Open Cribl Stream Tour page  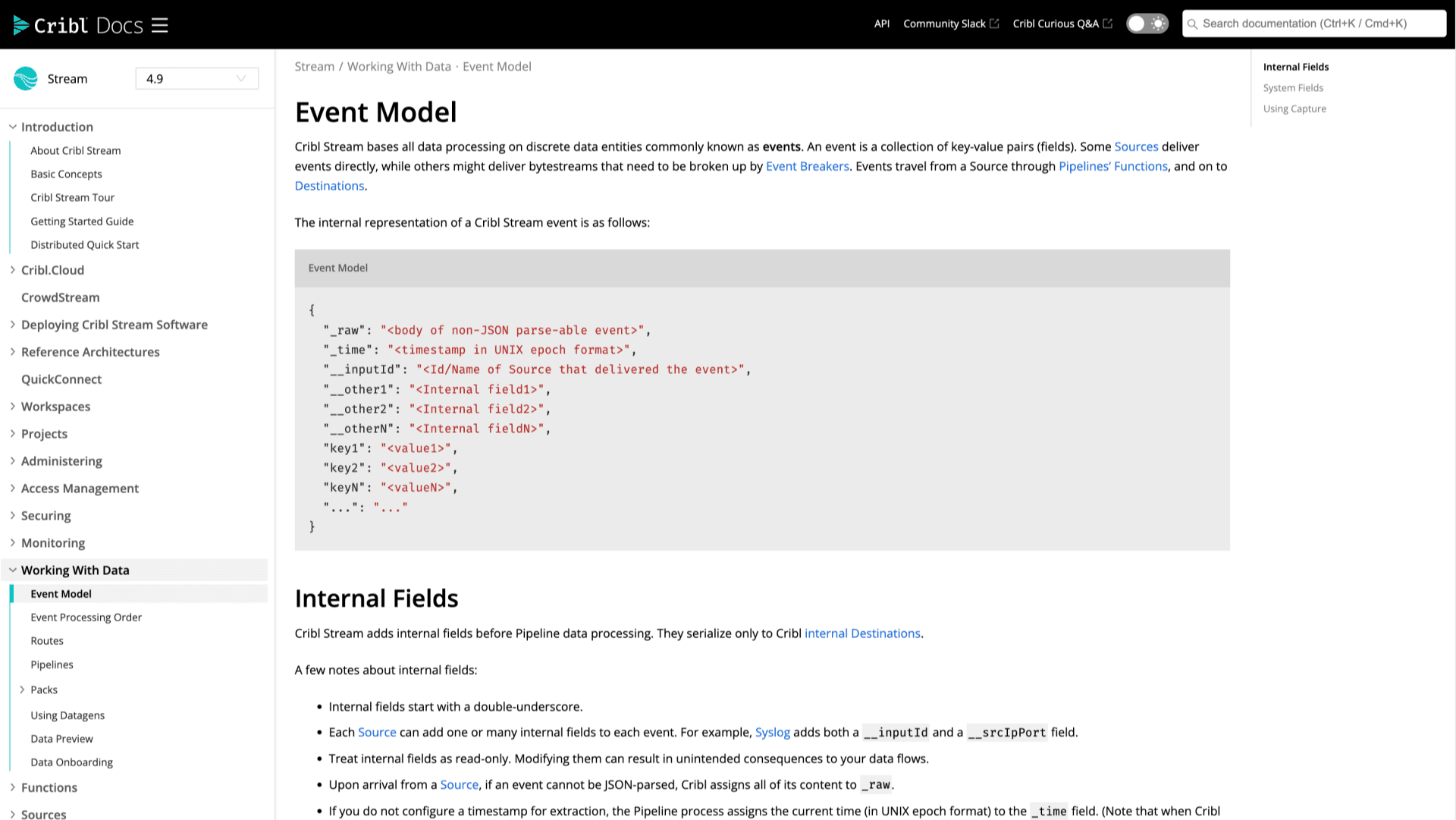click(72, 197)
